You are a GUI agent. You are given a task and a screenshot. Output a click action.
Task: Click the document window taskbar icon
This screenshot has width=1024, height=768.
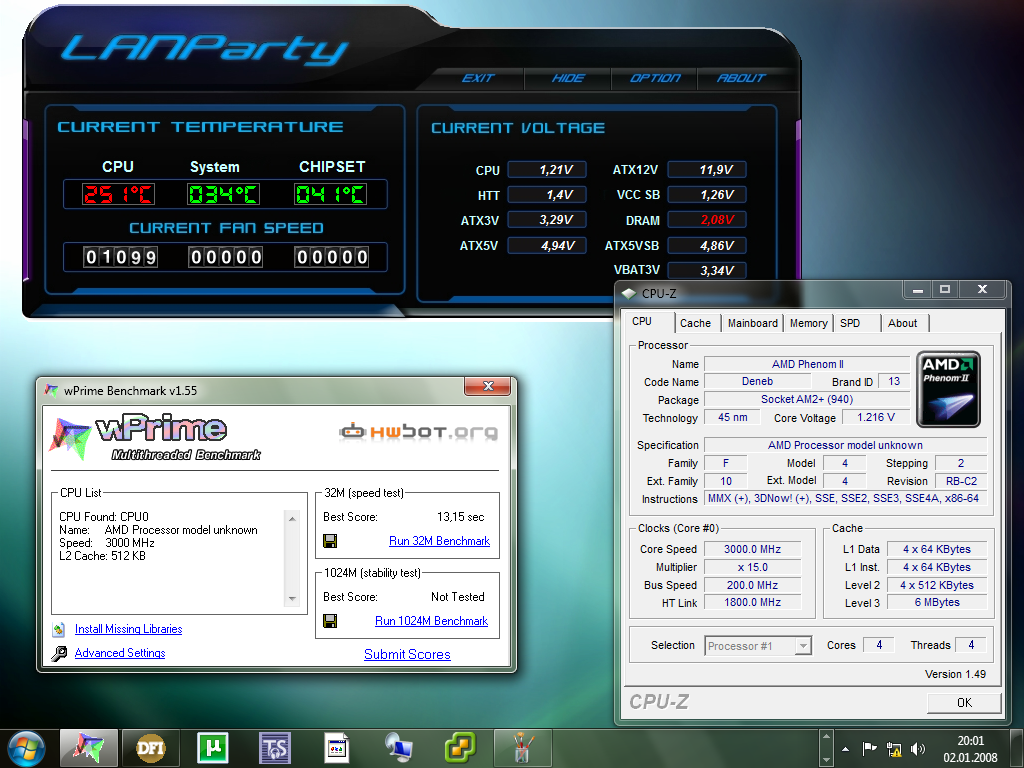click(x=336, y=748)
